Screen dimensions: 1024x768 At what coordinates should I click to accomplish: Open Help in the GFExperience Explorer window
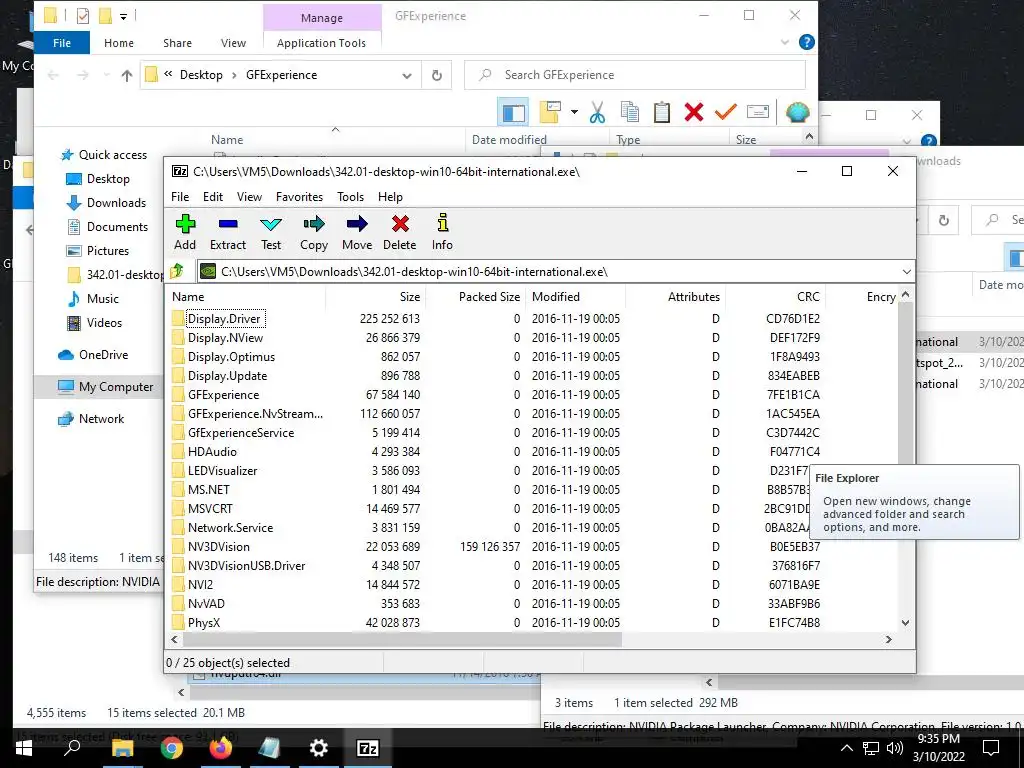click(x=807, y=42)
